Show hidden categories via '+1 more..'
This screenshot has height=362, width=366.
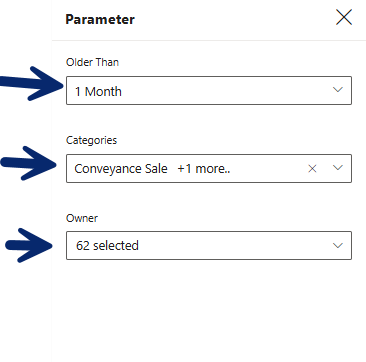tap(204, 169)
